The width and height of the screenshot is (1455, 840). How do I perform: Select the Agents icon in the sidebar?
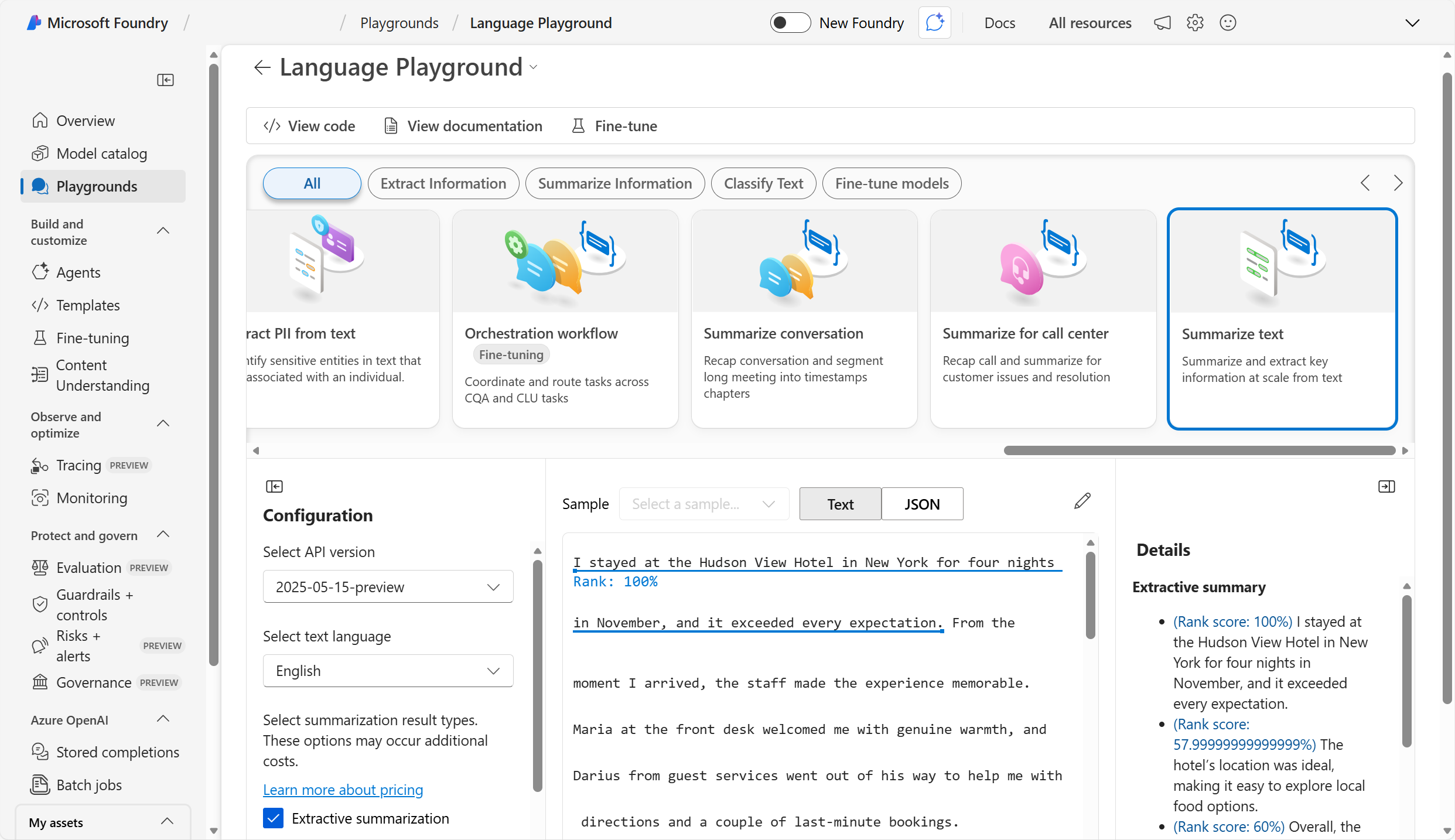pyautogui.click(x=40, y=272)
